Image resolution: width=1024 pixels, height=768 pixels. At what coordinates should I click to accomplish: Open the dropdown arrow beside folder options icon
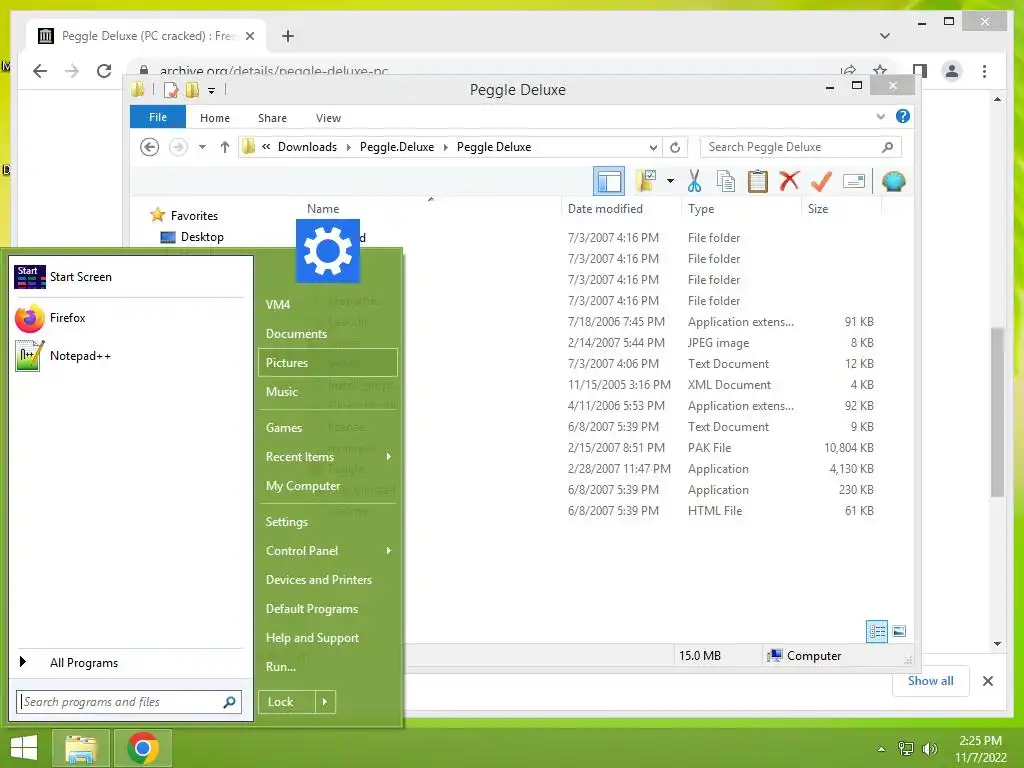coord(670,181)
